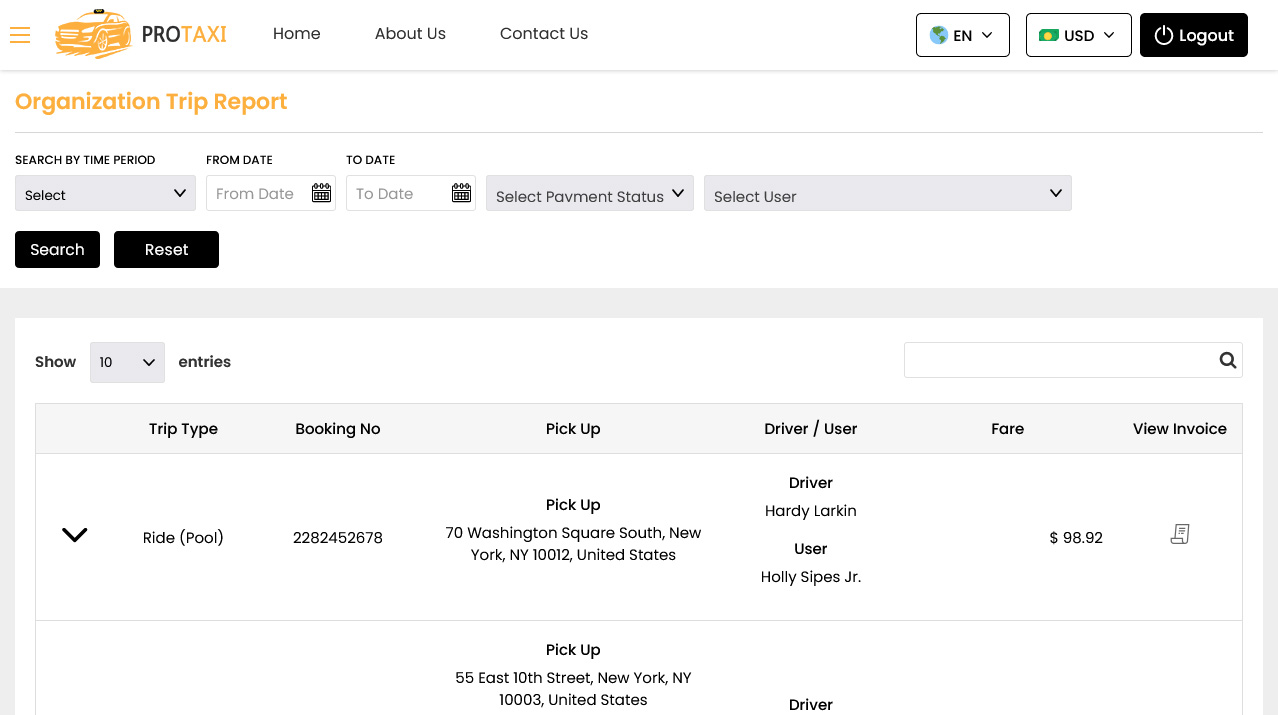Screen dimensions: 1278x715
Task: Click the table search magnifier icon
Action: (x=1228, y=360)
